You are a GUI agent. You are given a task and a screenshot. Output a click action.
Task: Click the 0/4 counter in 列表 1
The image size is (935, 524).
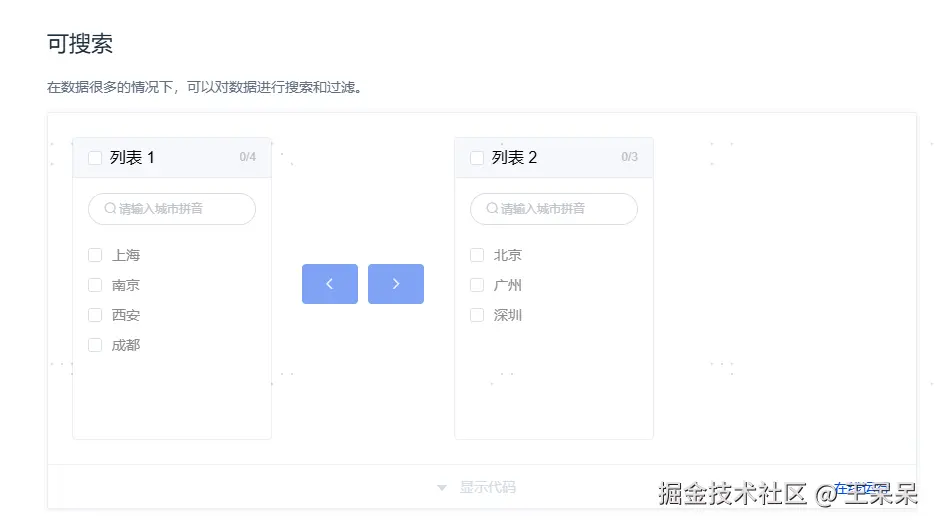(247, 157)
